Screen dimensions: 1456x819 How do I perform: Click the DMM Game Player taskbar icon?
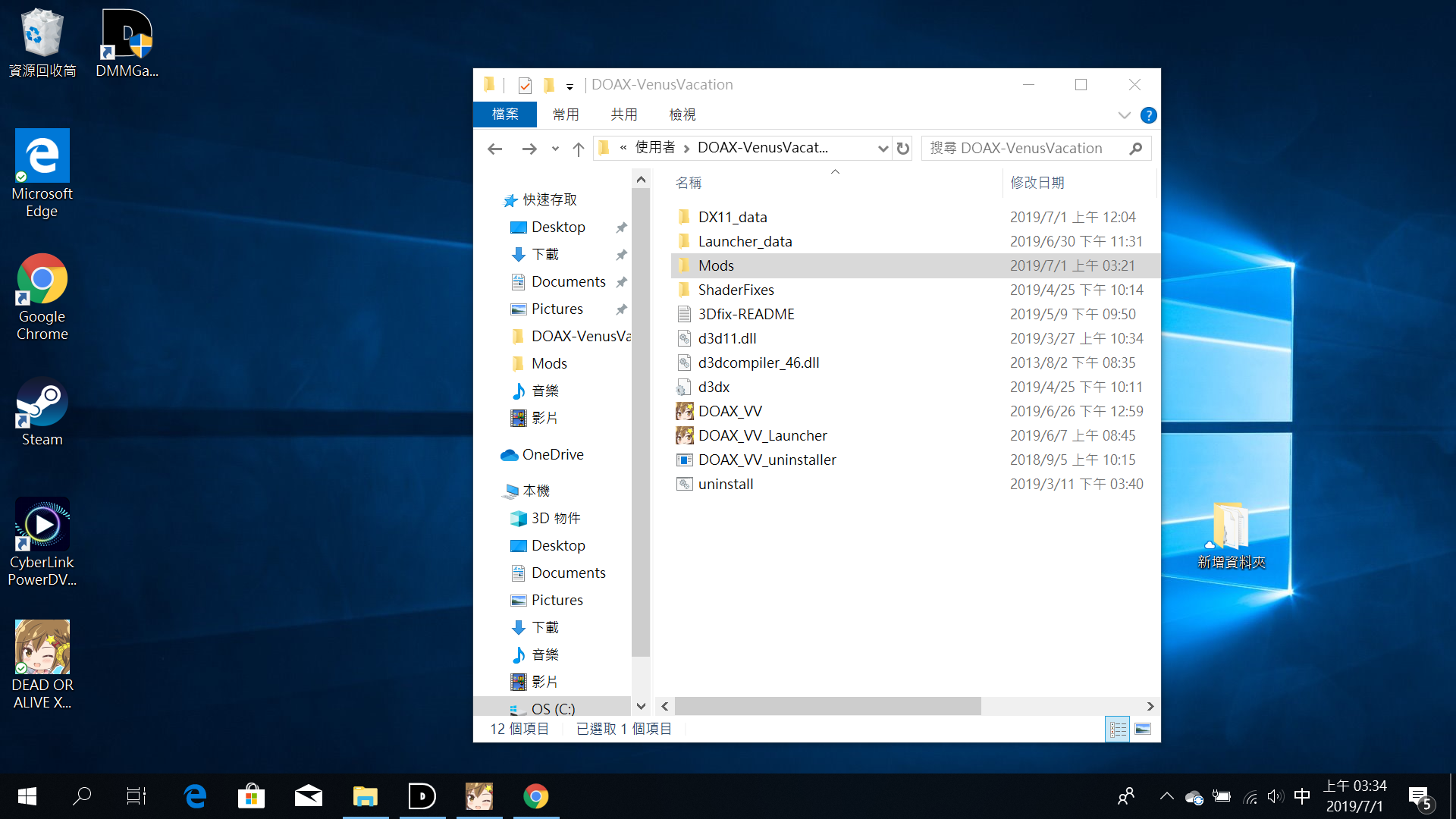pos(422,796)
